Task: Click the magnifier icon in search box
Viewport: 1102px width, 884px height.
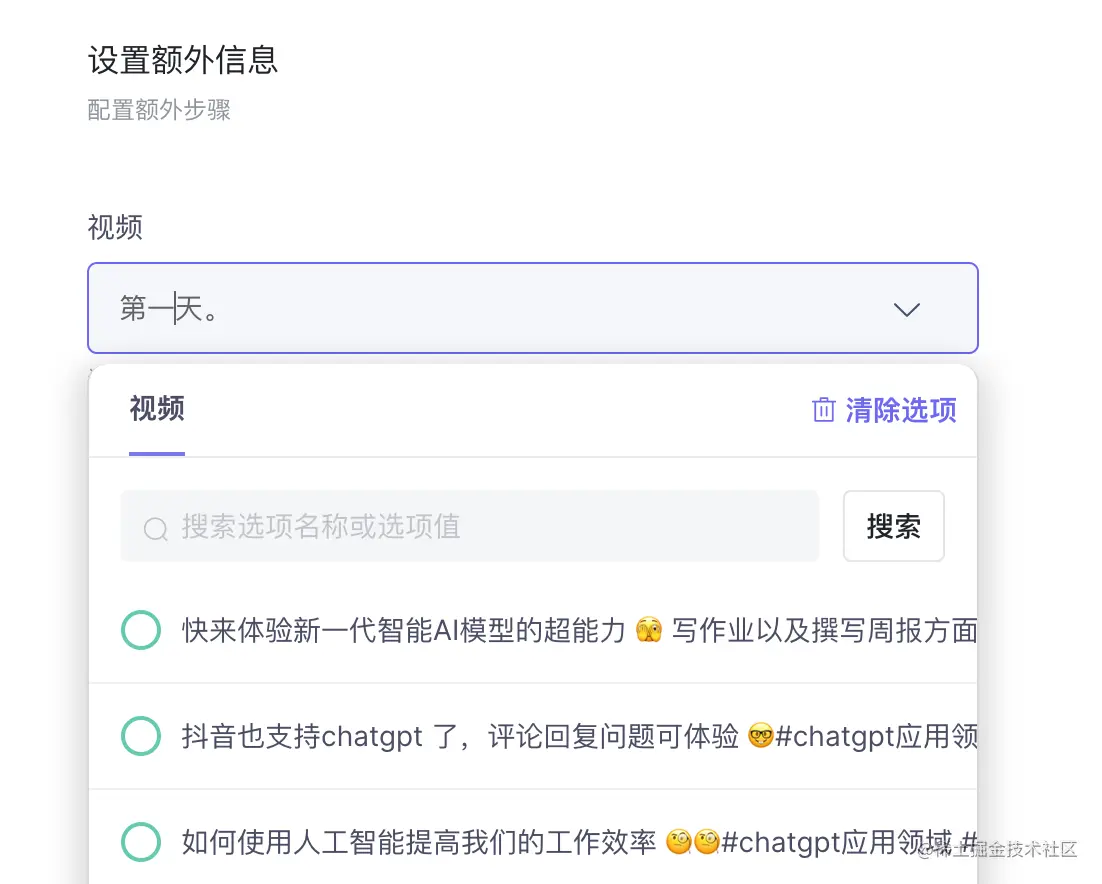Action: tap(155, 528)
